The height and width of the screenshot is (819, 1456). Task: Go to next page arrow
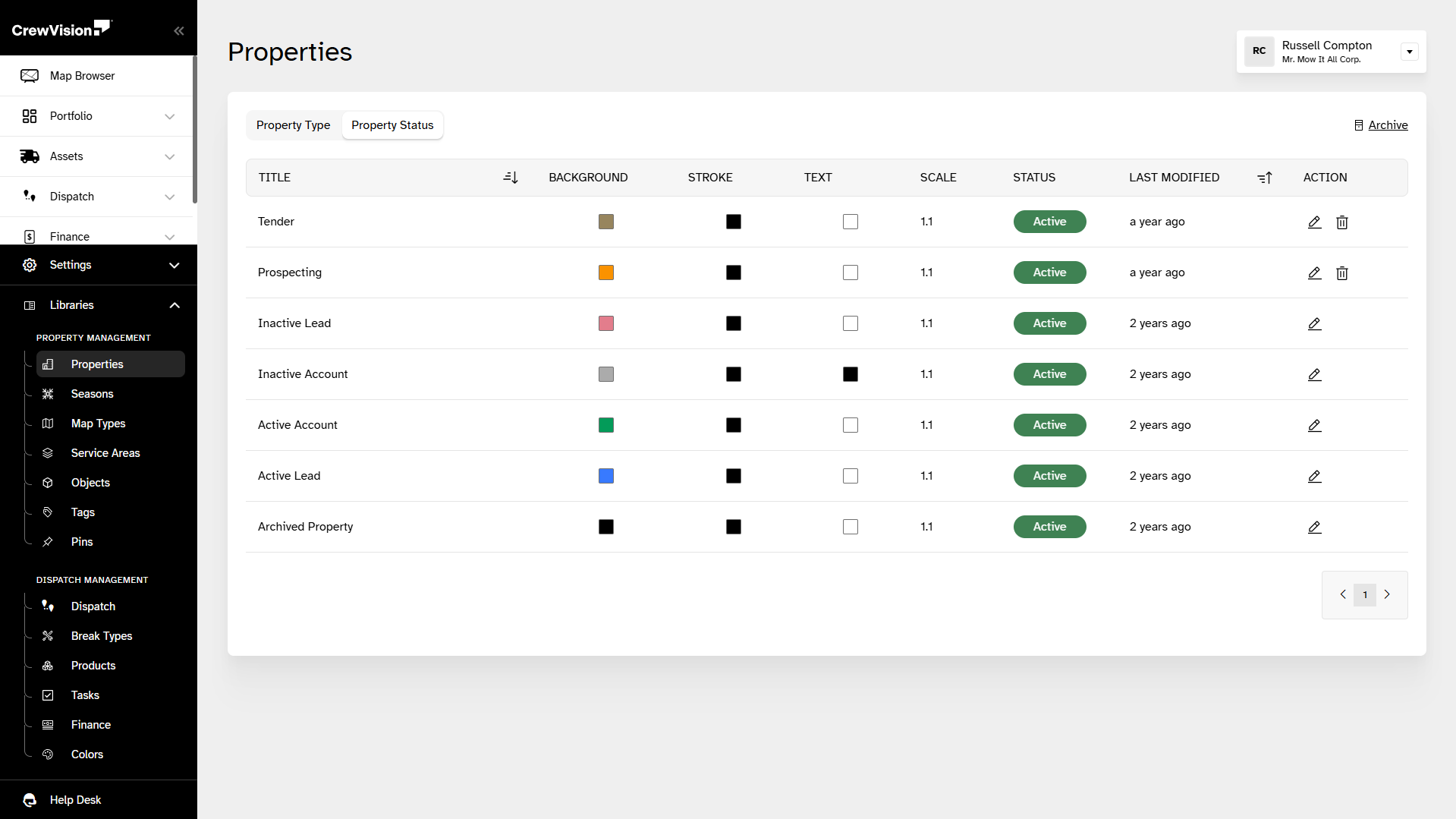(x=1387, y=594)
